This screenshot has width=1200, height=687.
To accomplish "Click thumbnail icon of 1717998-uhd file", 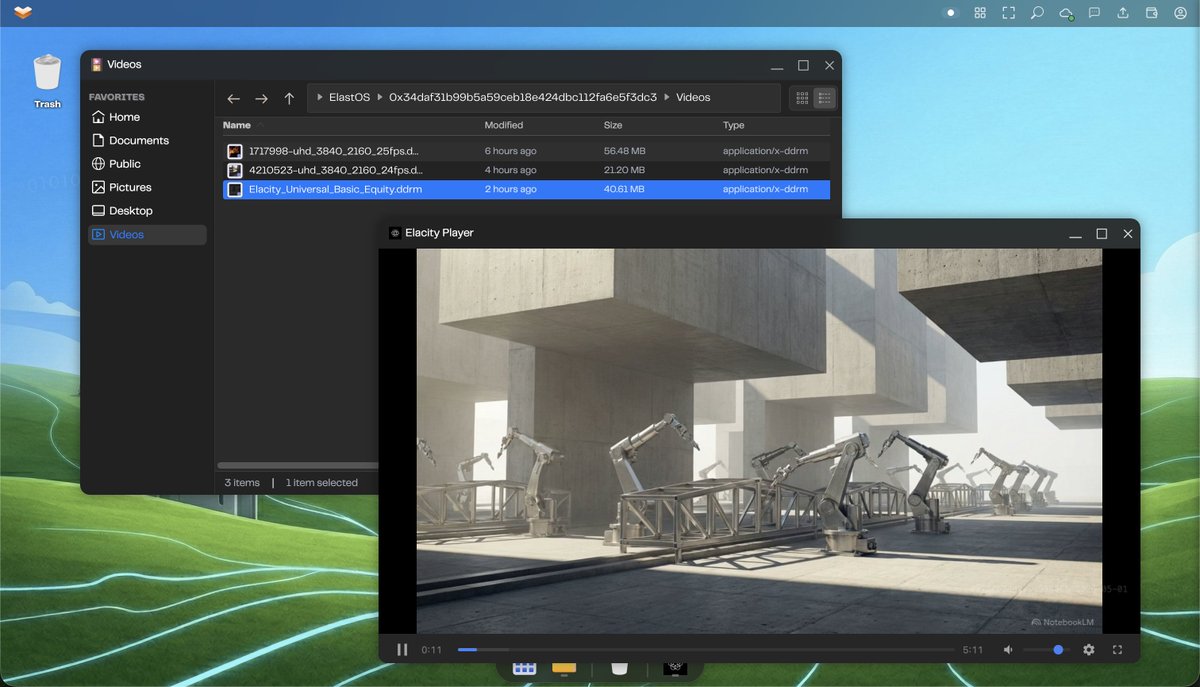I will [x=235, y=151].
